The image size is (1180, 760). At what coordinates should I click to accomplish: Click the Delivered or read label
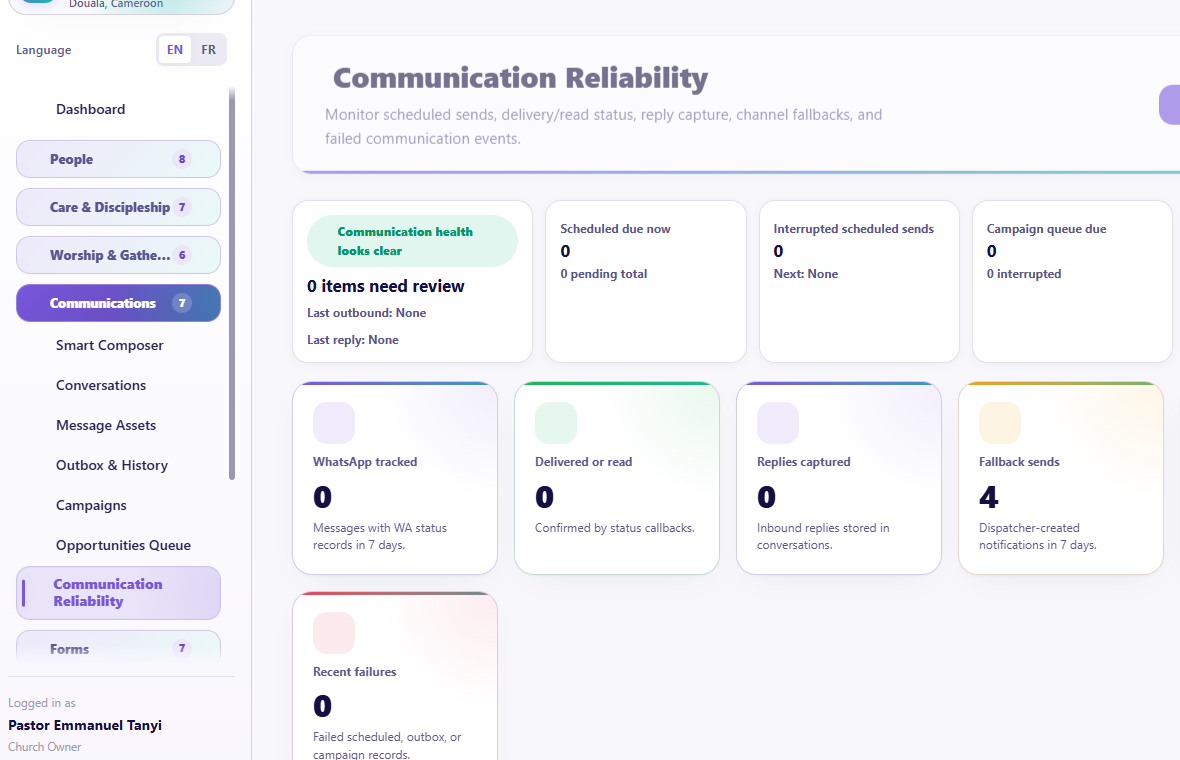[x=583, y=462]
